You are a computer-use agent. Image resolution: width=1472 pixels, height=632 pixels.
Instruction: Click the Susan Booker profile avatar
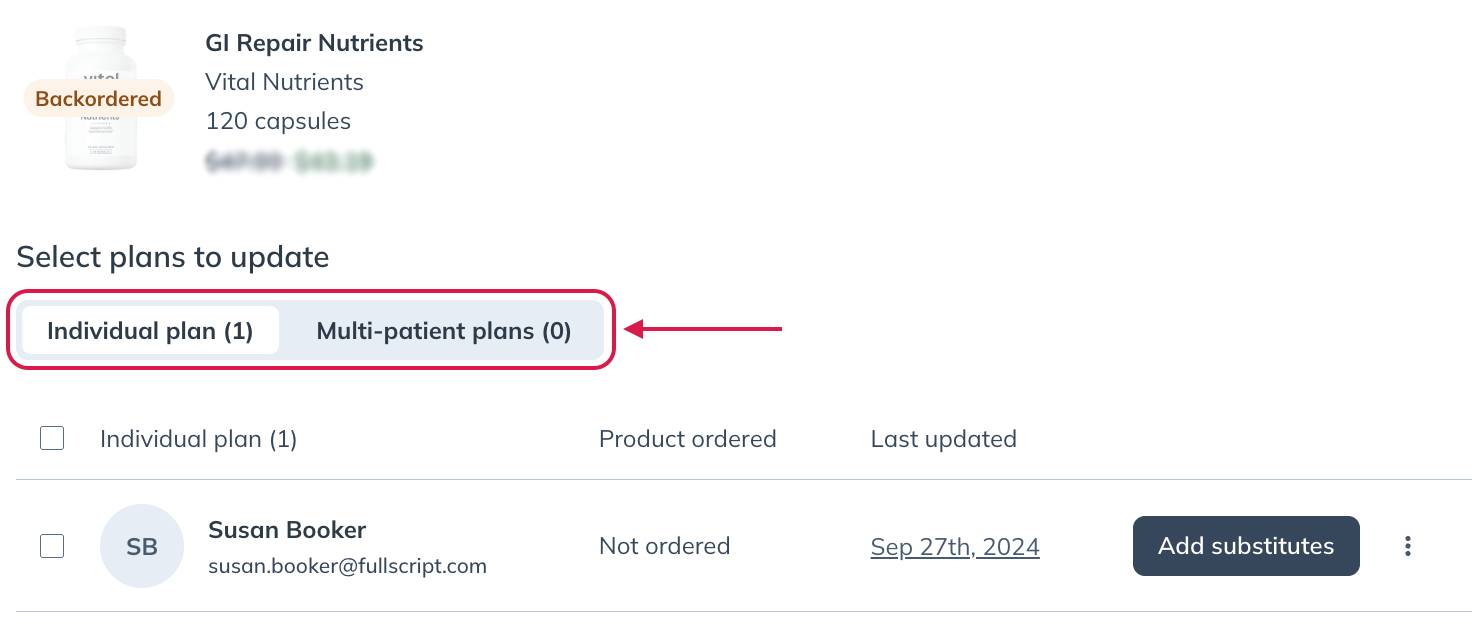click(141, 546)
